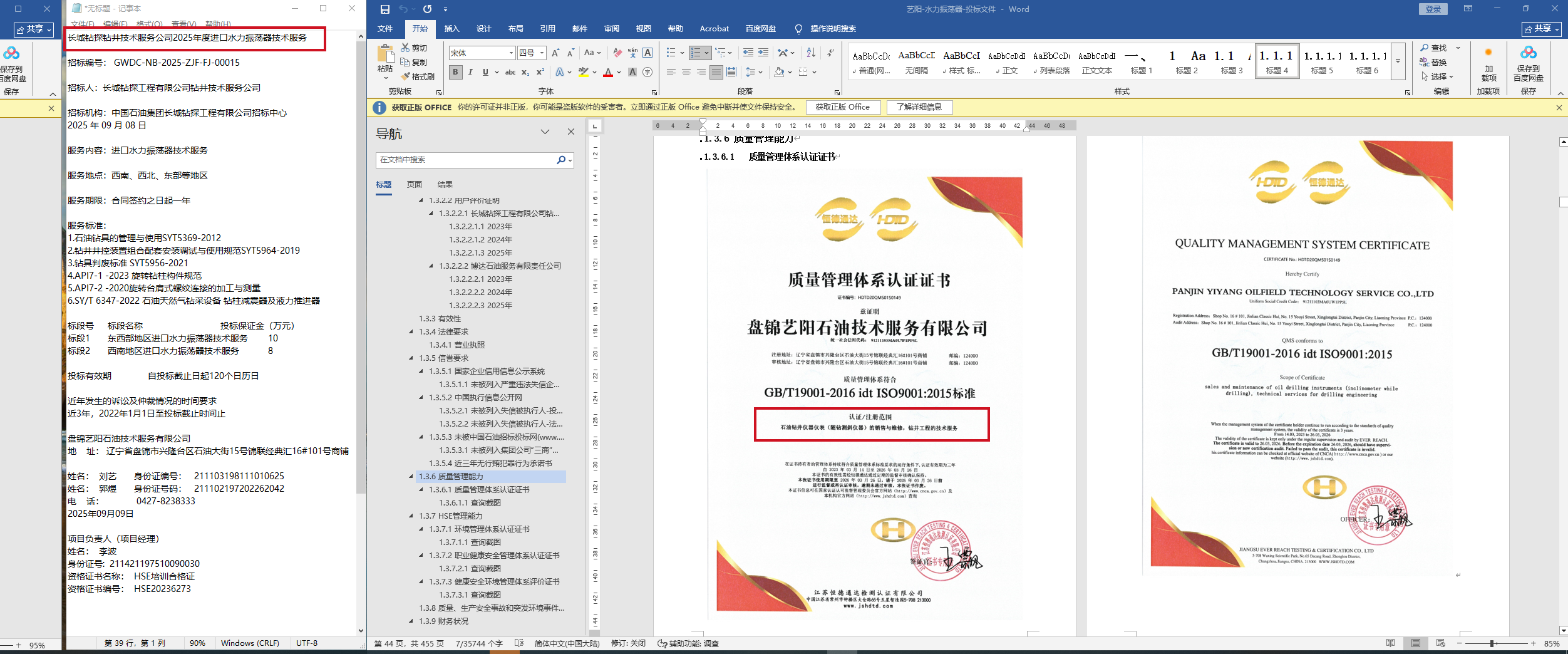Click the 获取正版 Office button
The height and width of the screenshot is (654, 1568).
(842, 107)
